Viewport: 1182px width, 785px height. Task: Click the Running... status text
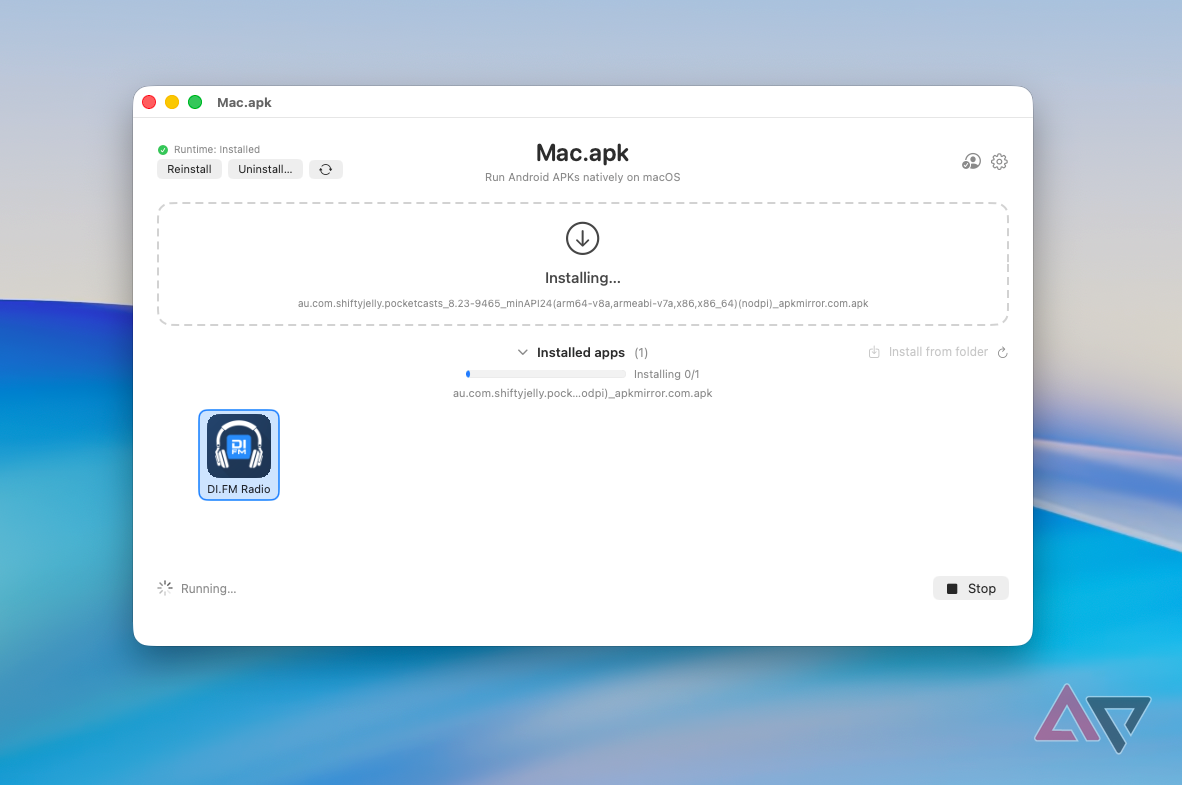pyautogui.click(x=208, y=589)
